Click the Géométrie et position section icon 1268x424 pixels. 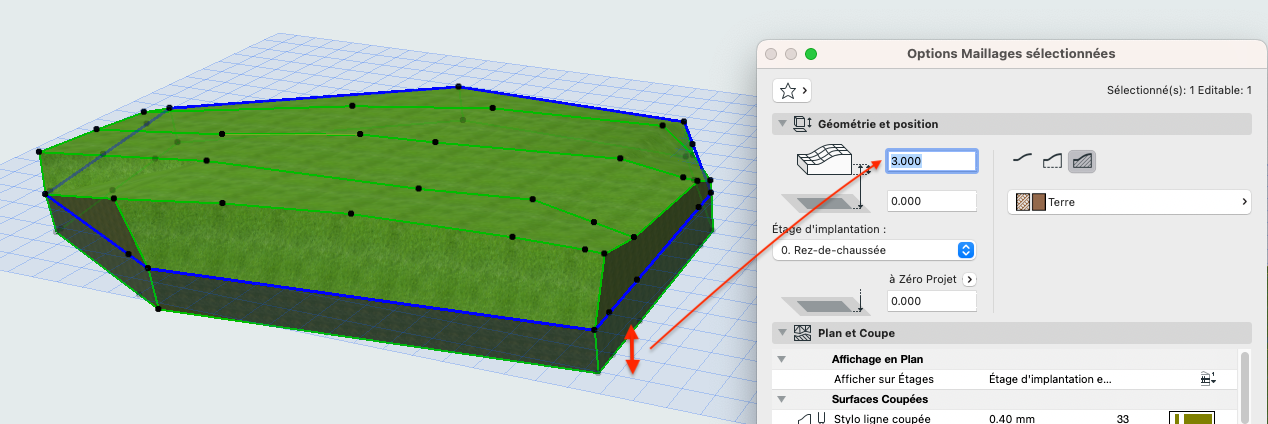coord(802,124)
